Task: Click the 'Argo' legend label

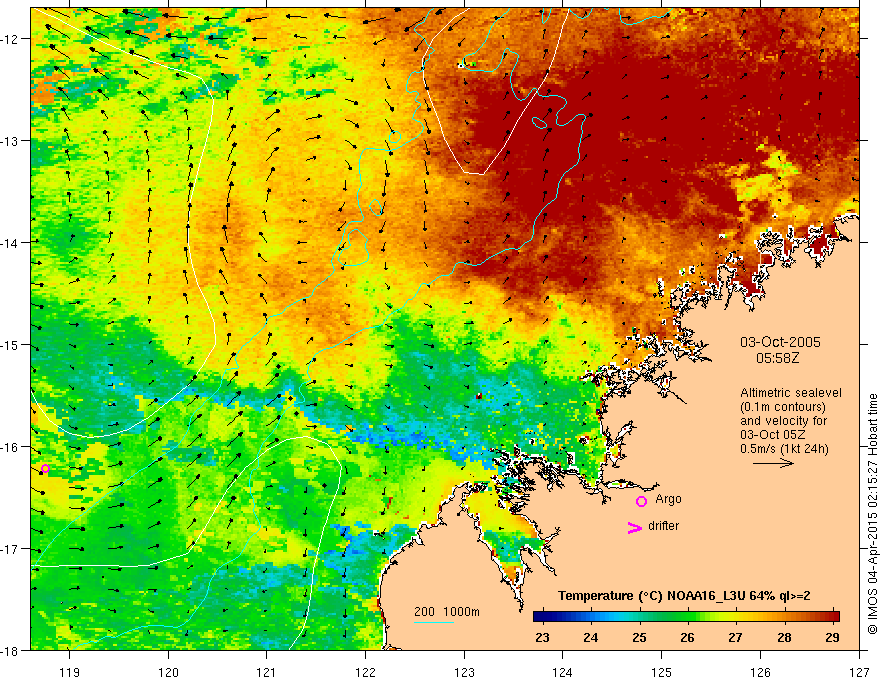Action: pos(668,499)
